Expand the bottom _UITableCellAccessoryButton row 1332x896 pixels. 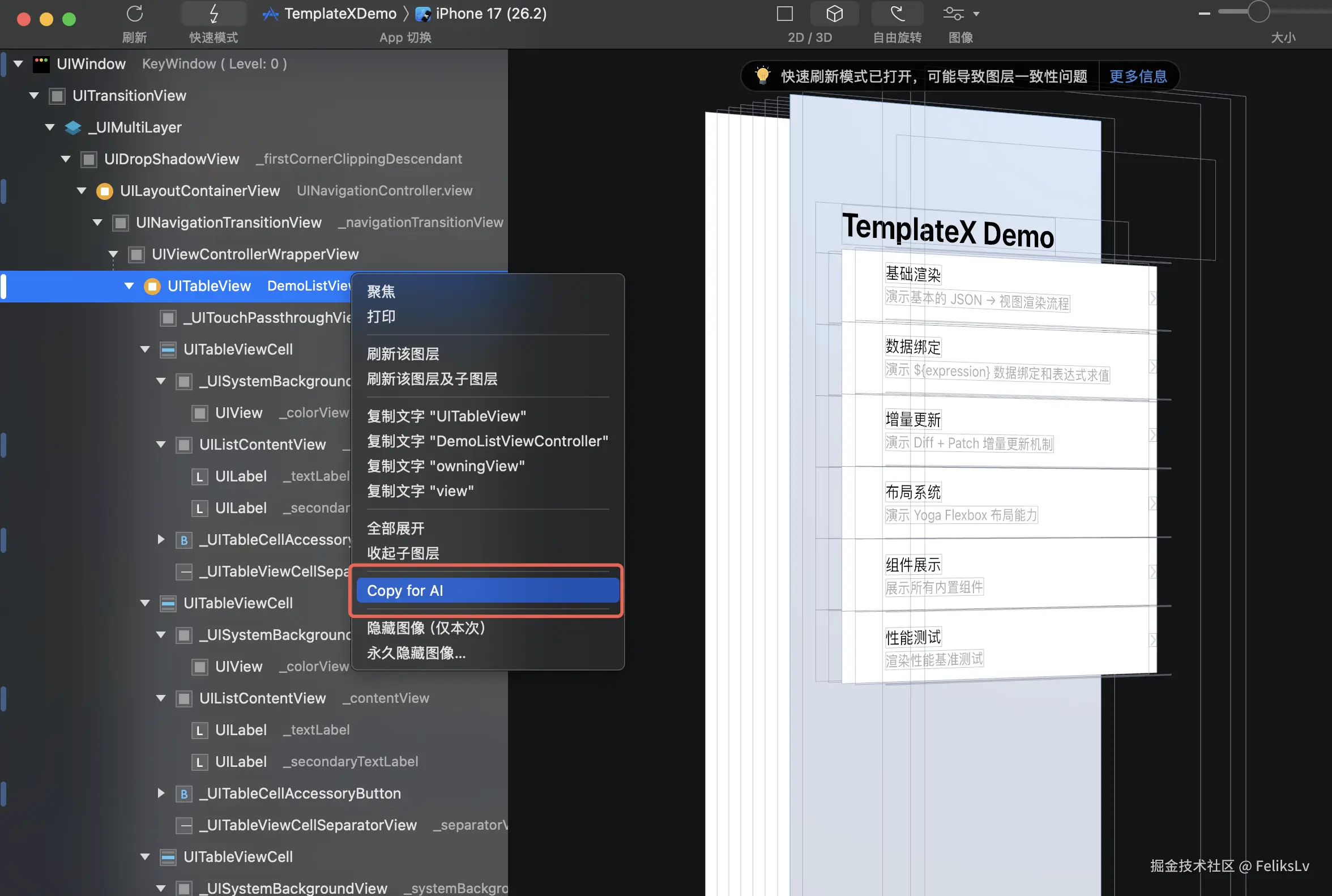(161, 793)
